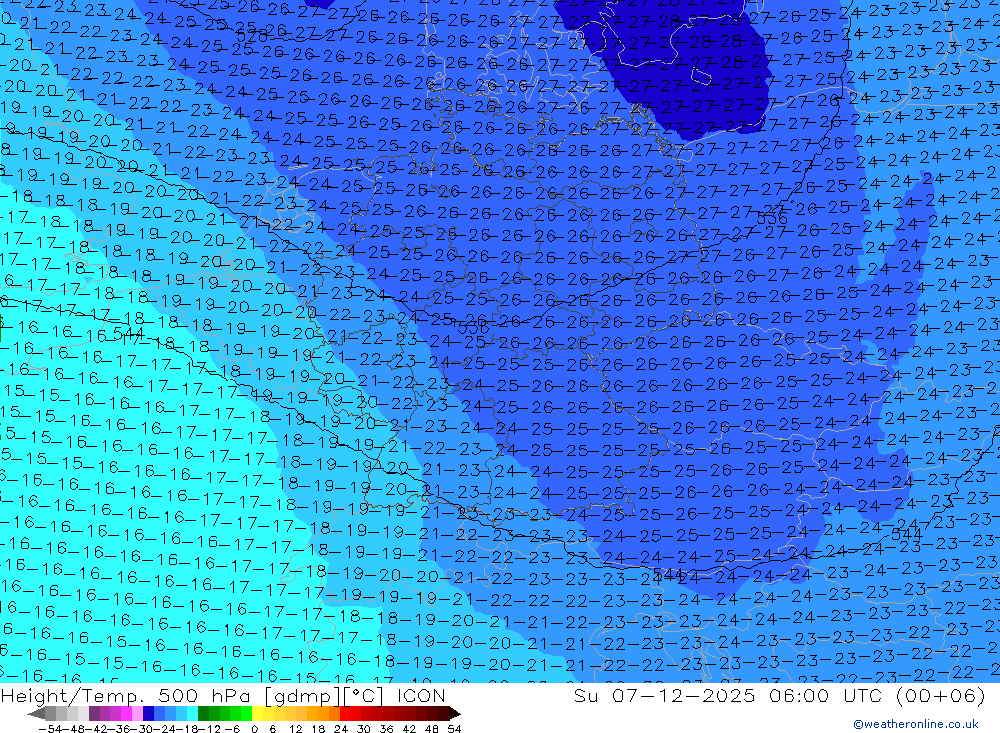Image resolution: width=1000 pixels, height=733 pixels.
Task: Click the weatheronline.co.uk copyright link
Action: click(x=916, y=723)
